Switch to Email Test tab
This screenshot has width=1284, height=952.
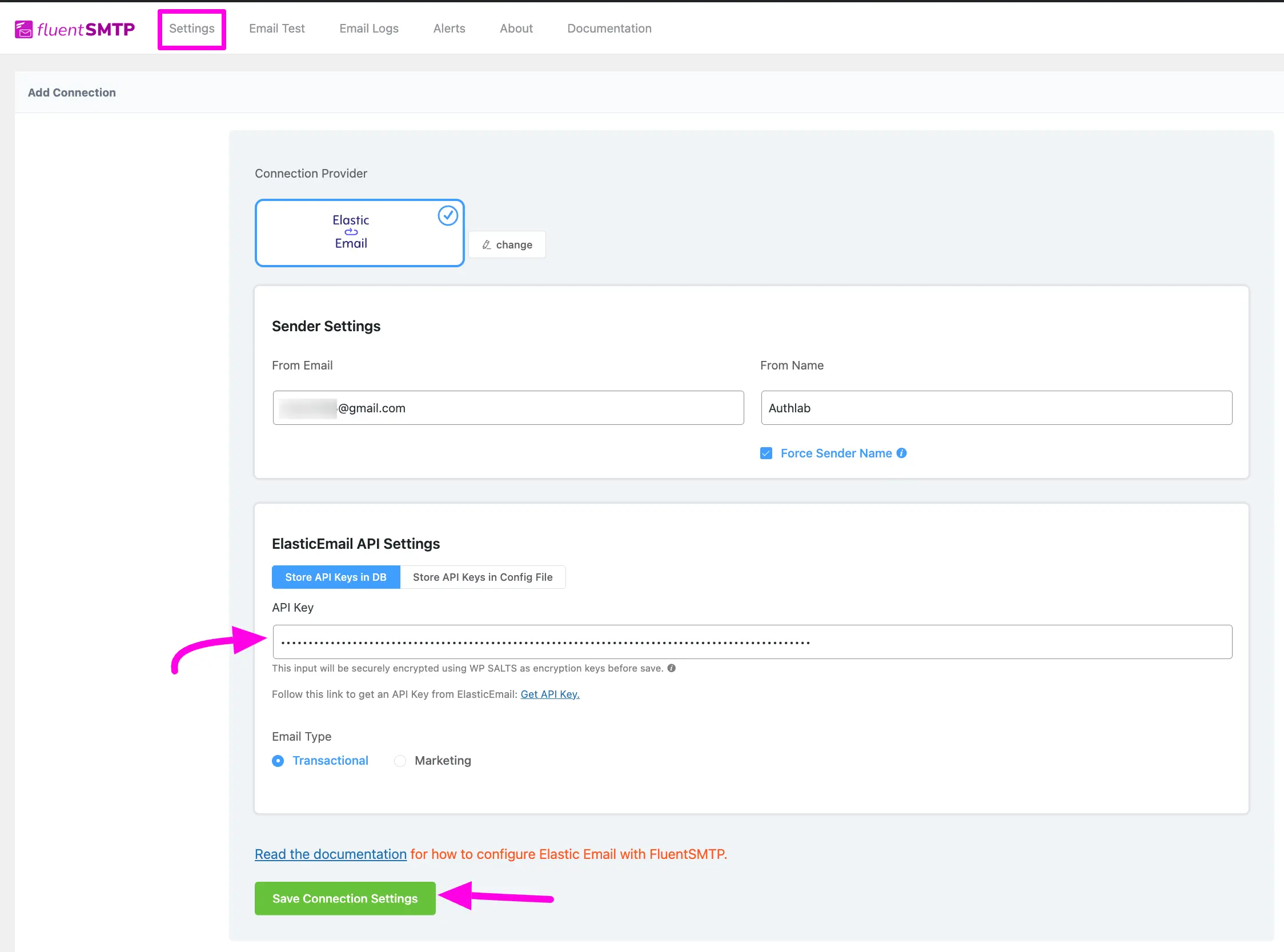276,28
